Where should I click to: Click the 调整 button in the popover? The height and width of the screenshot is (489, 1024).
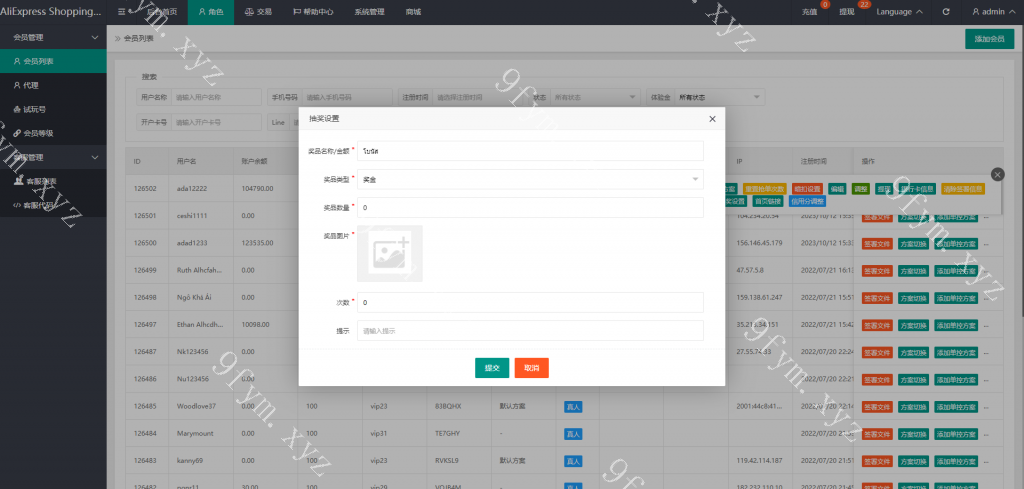861,189
